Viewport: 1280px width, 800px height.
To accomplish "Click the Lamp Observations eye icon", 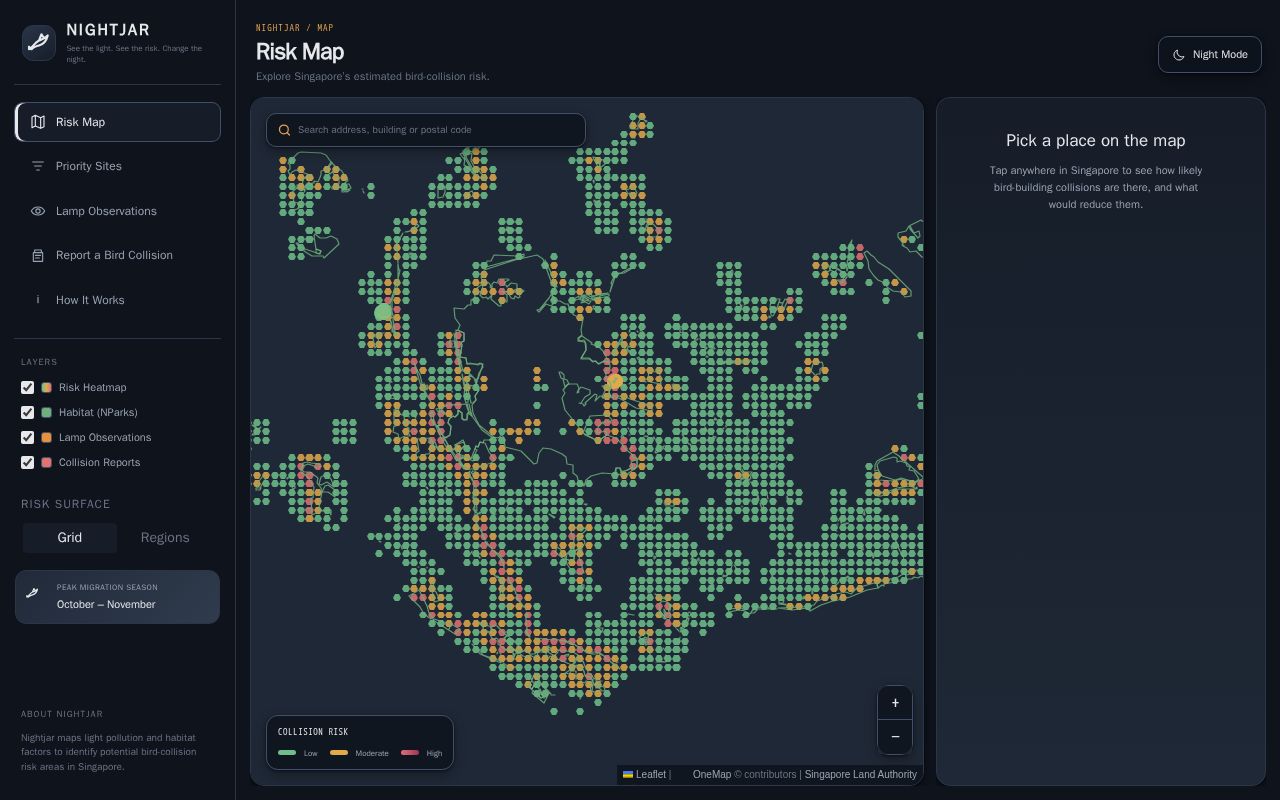I will click(38, 211).
